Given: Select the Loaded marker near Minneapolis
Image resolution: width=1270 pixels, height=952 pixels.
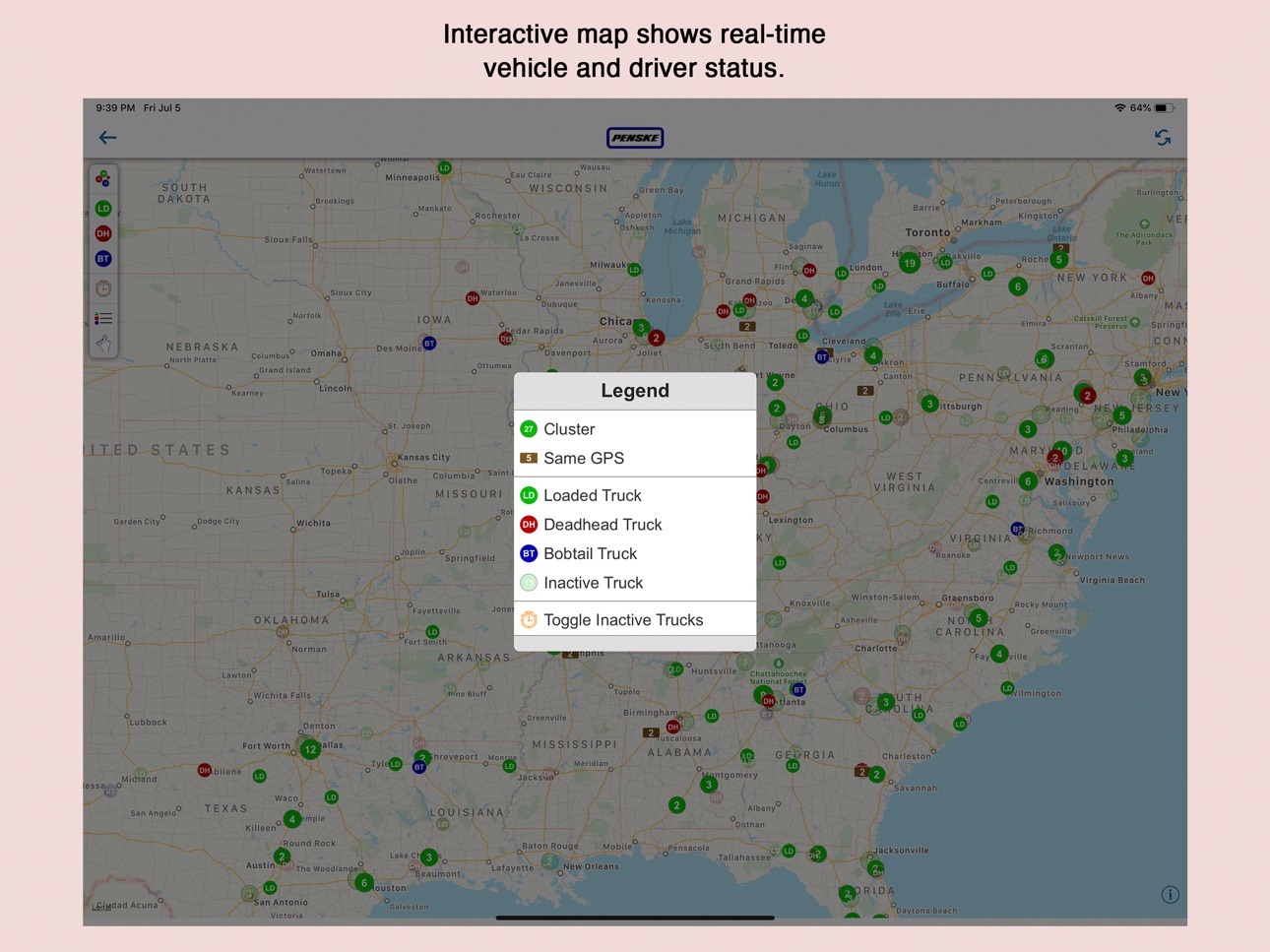Looking at the screenshot, I should tap(445, 168).
